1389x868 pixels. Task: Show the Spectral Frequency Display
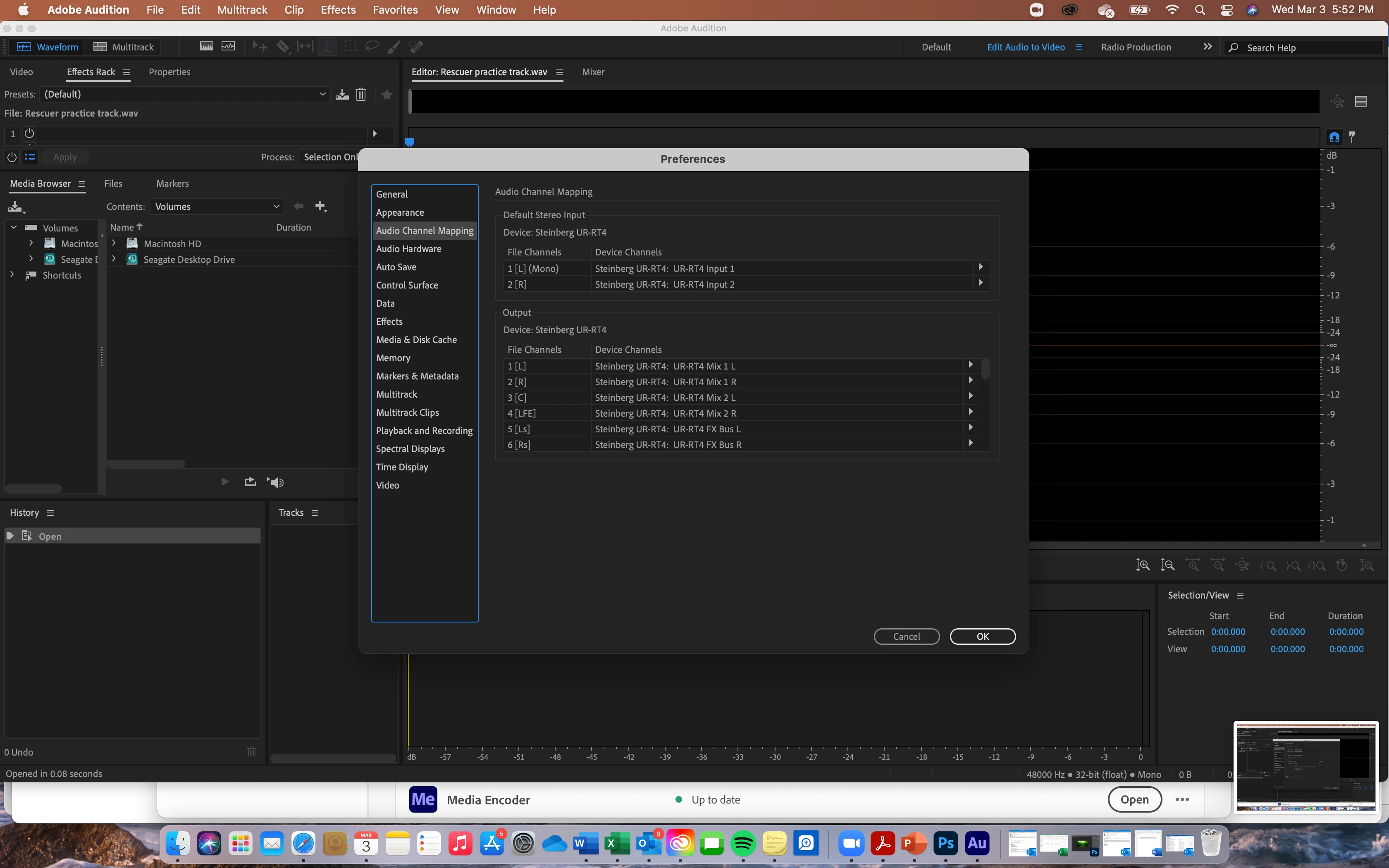[206, 46]
